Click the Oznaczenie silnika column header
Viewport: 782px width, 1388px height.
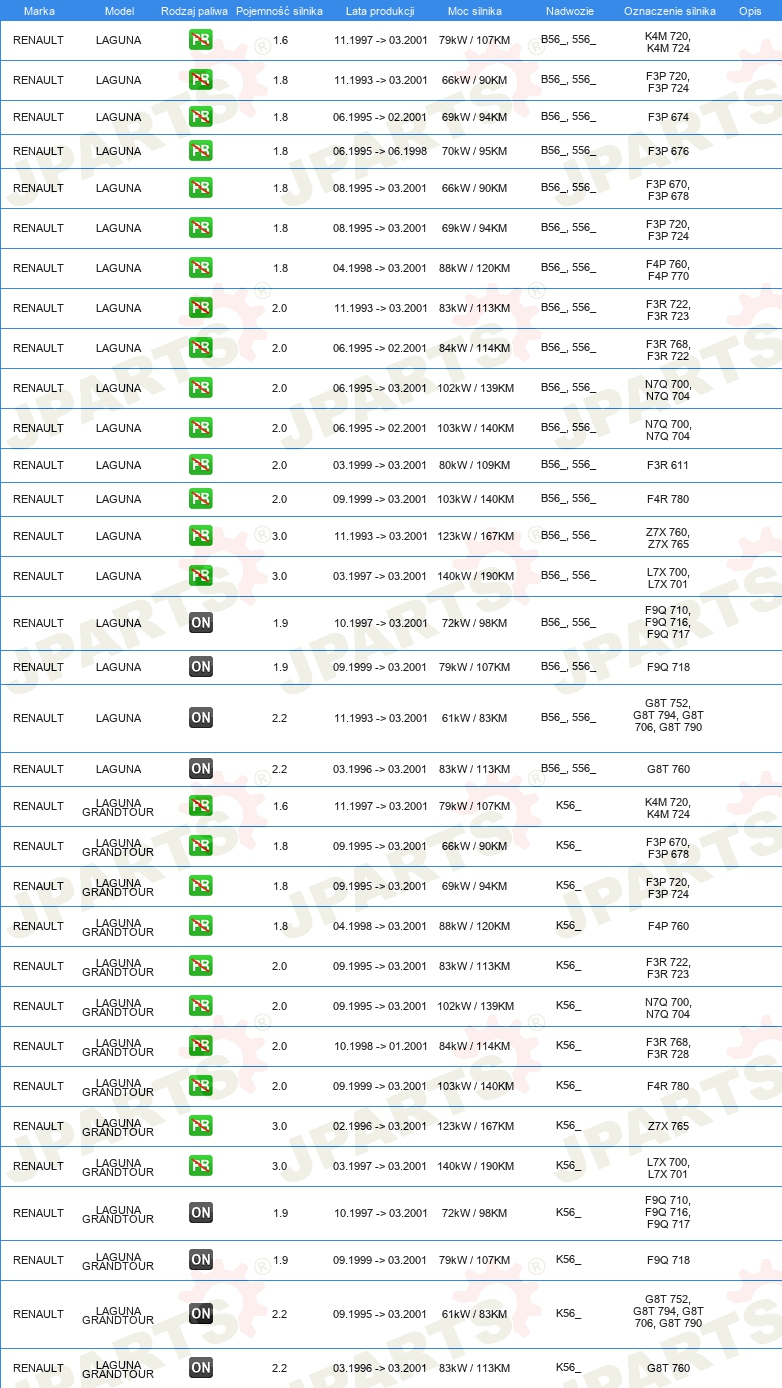(x=669, y=11)
